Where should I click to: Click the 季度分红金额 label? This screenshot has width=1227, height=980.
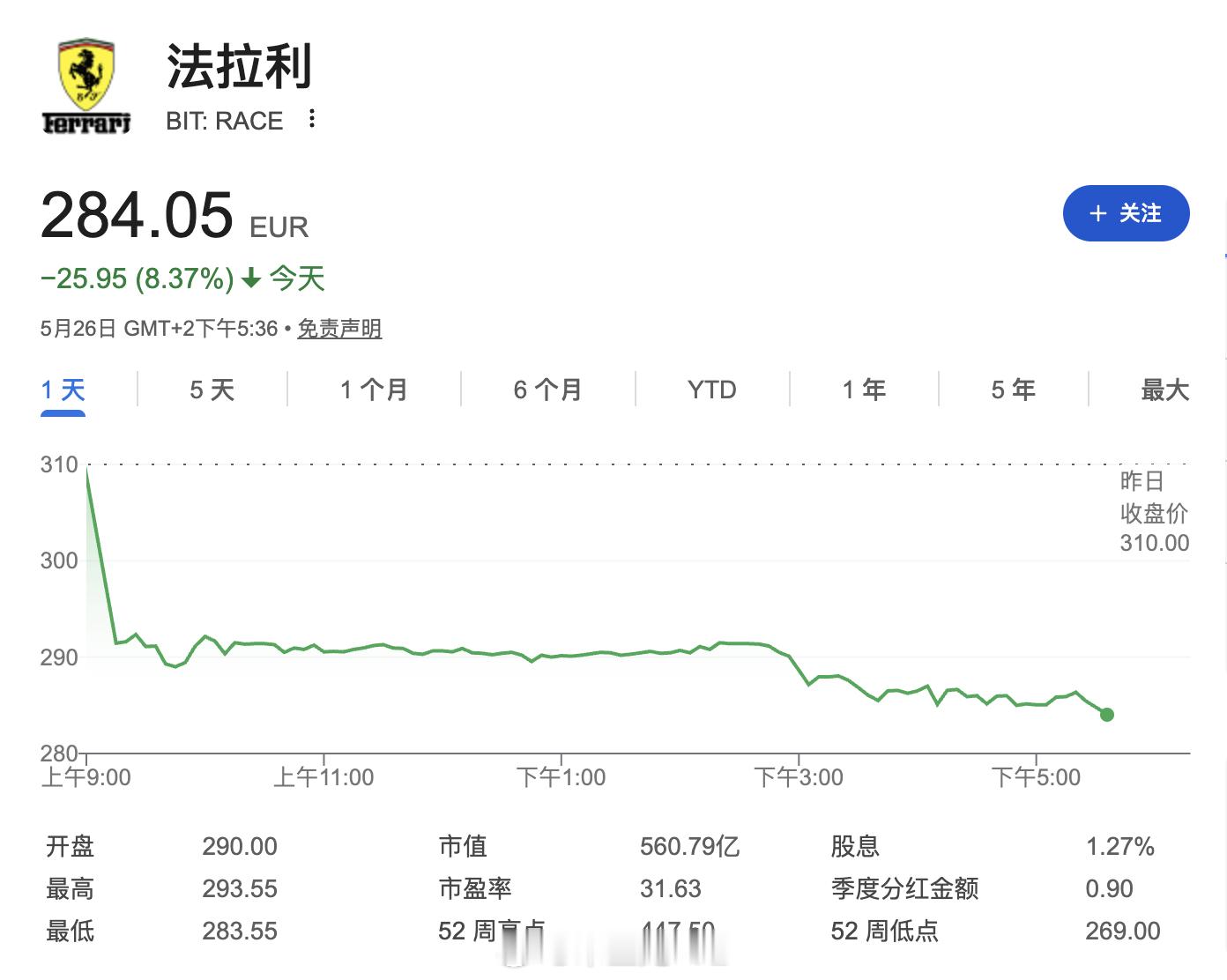905,889
